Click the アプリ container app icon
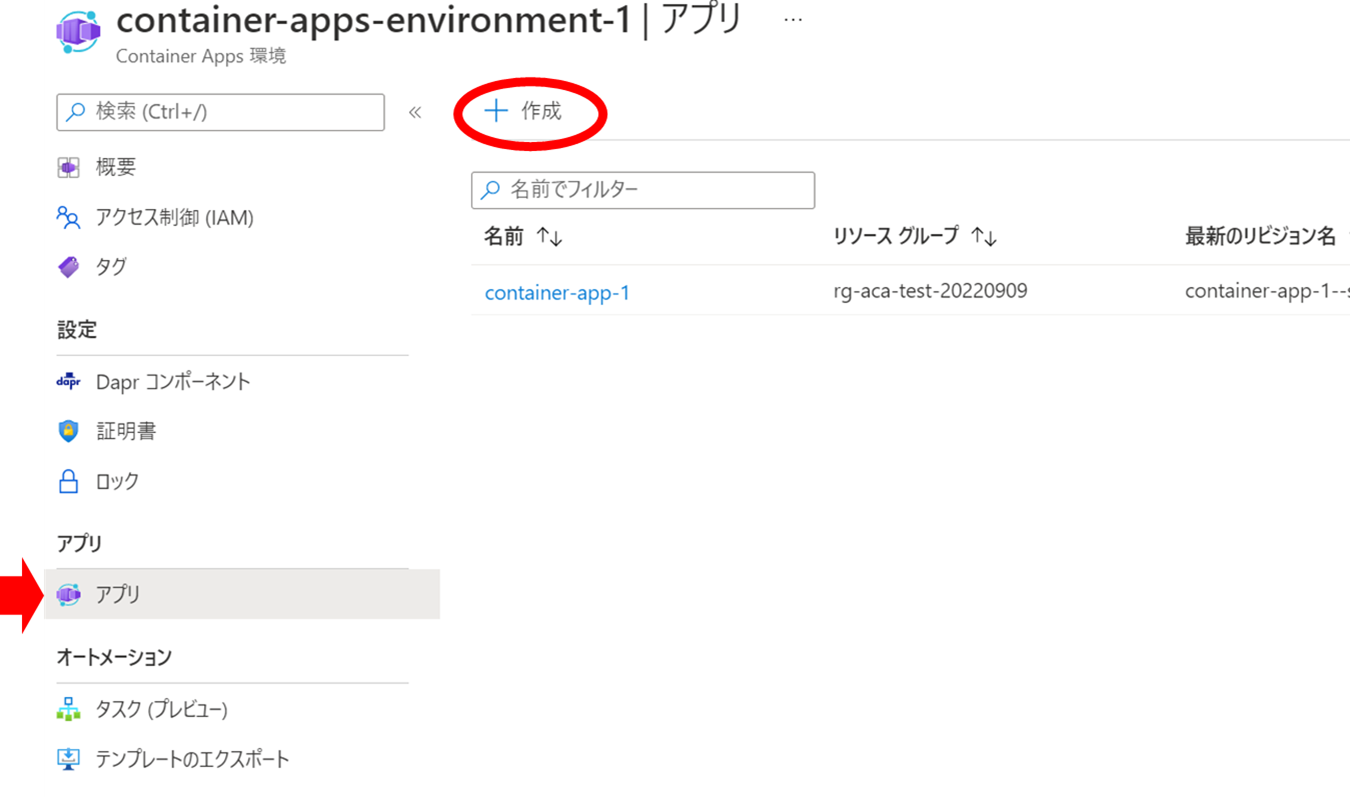Image resolution: width=1350 pixels, height=797 pixels. 68,594
